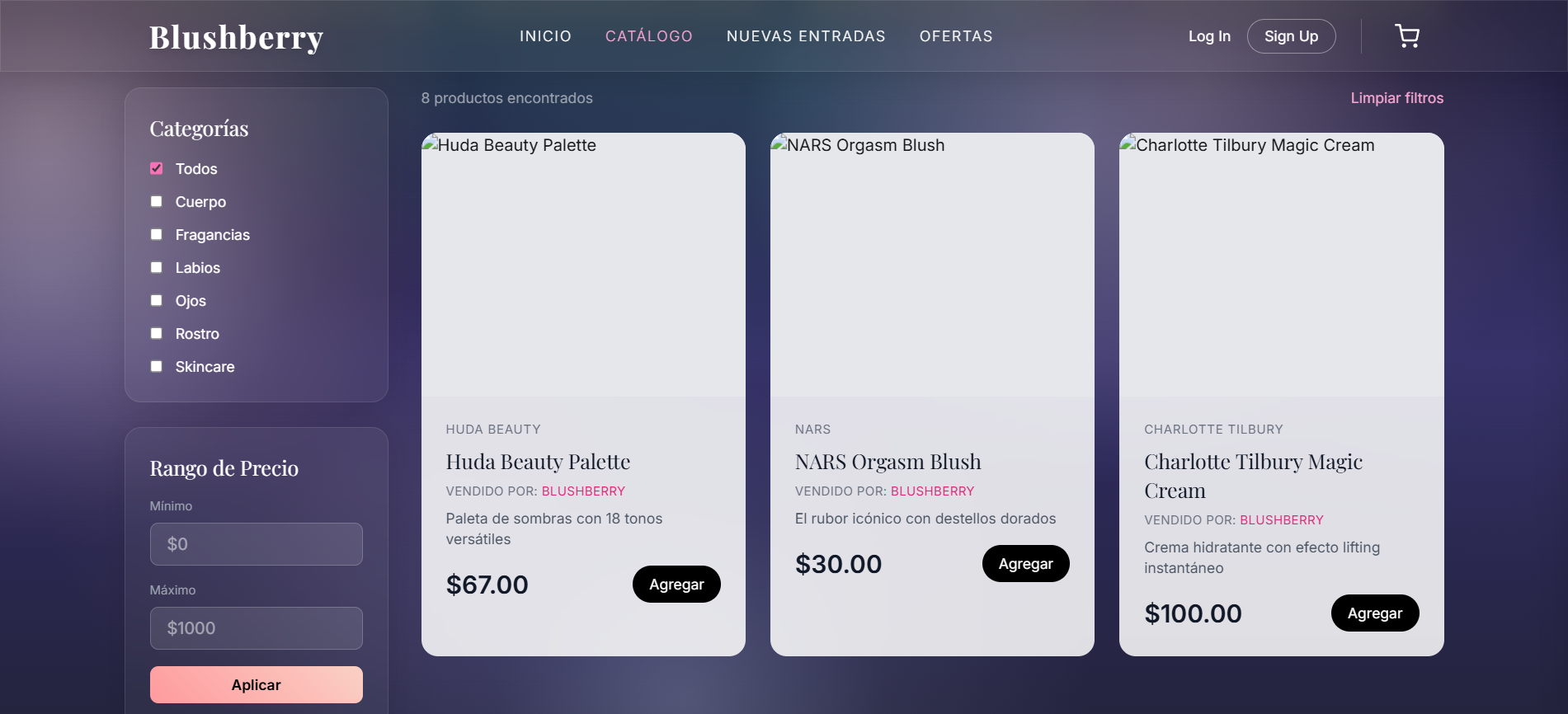Click the Charlotte Tilbury Magic Cream title

[1253, 476]
